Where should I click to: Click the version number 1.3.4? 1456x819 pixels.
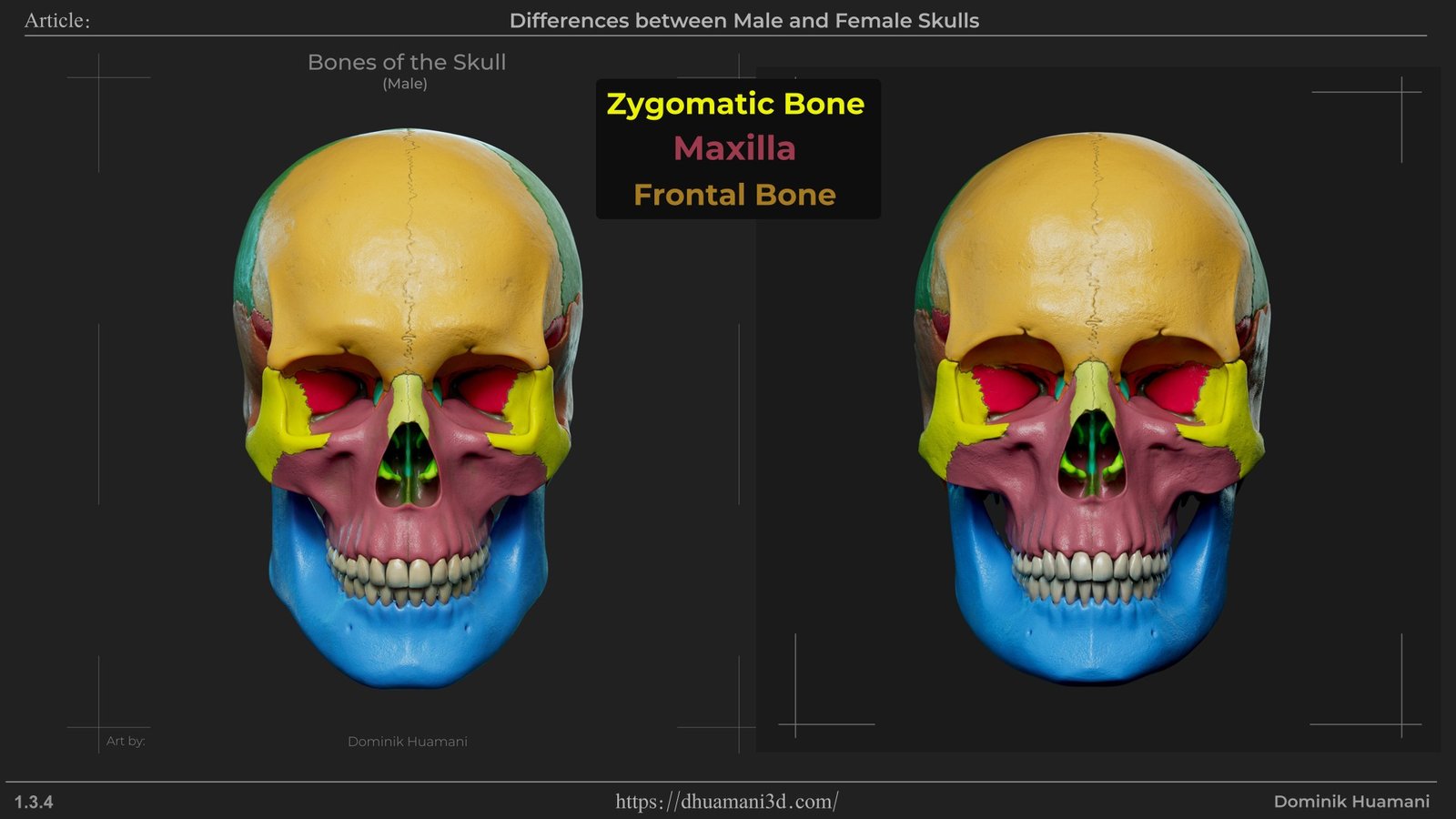pyautogui.click(x=34, y=802)
